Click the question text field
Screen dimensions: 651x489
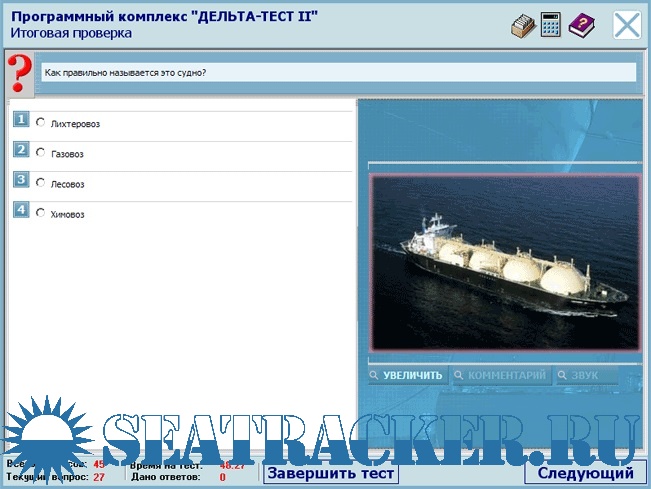338,73
